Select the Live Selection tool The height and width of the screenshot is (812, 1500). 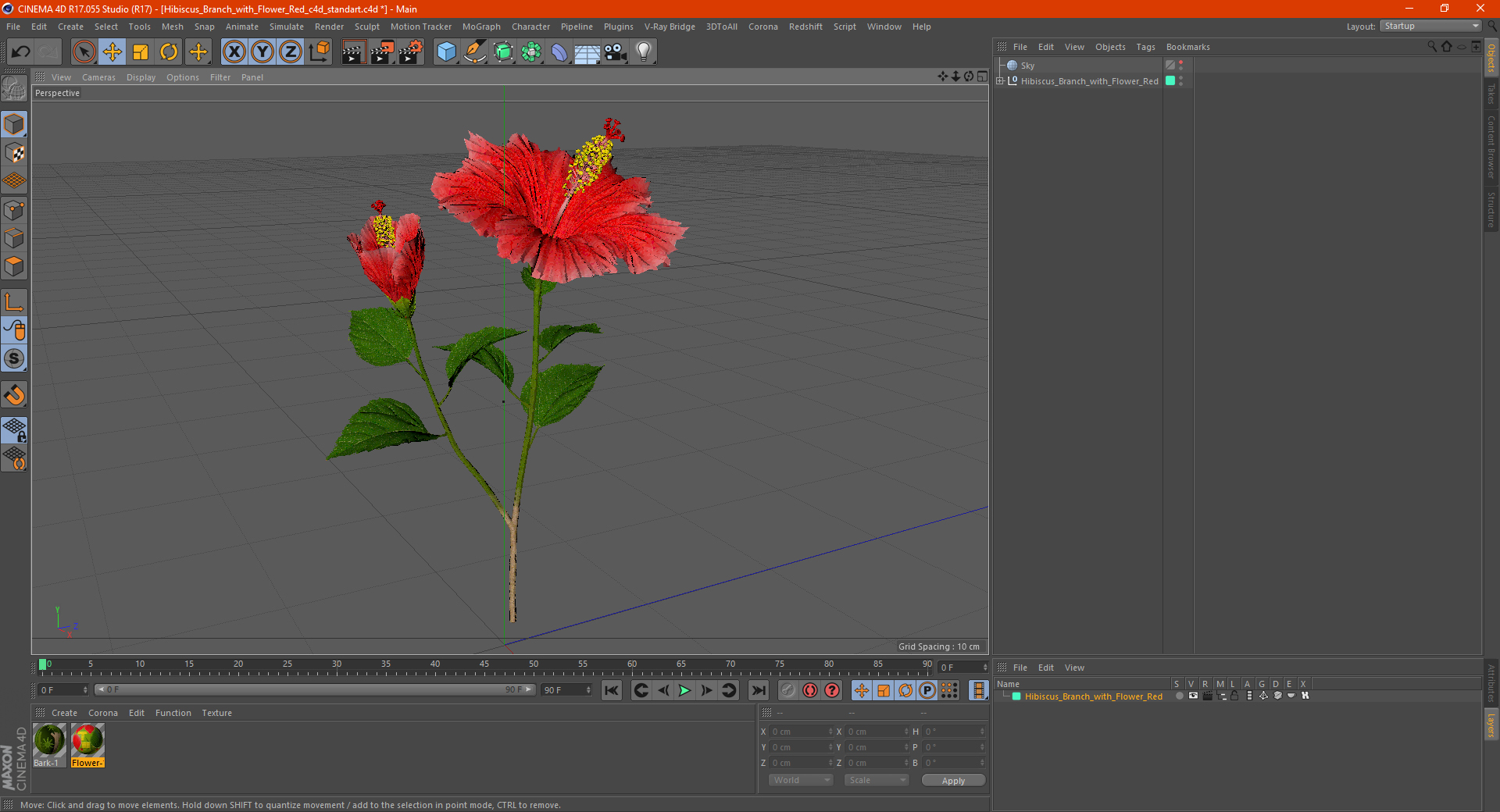pos(84,52)
